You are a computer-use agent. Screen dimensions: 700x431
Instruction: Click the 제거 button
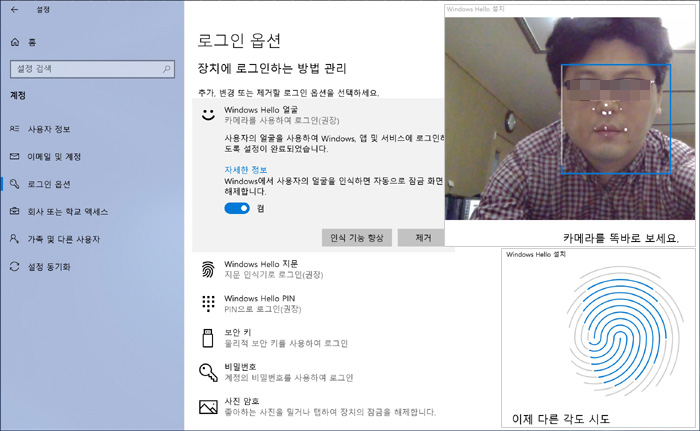[421, 238]
